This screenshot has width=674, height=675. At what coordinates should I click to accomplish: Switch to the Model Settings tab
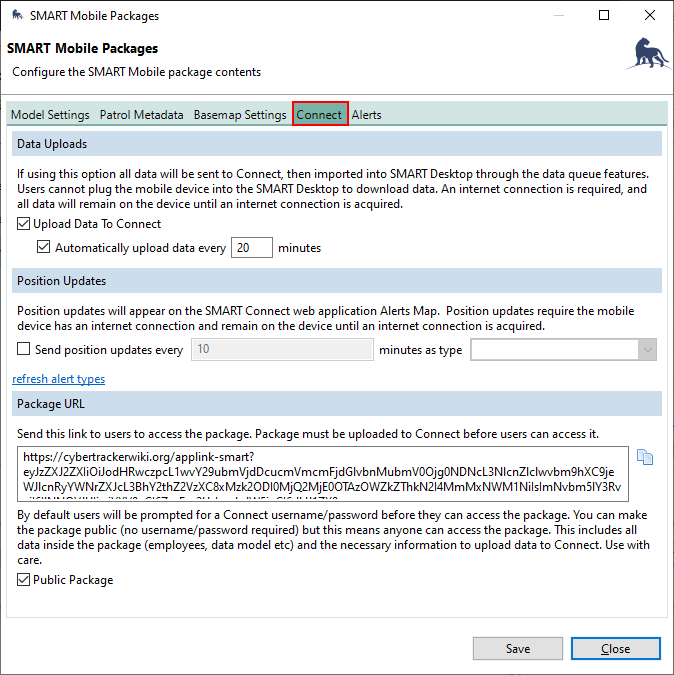point(50,115)
